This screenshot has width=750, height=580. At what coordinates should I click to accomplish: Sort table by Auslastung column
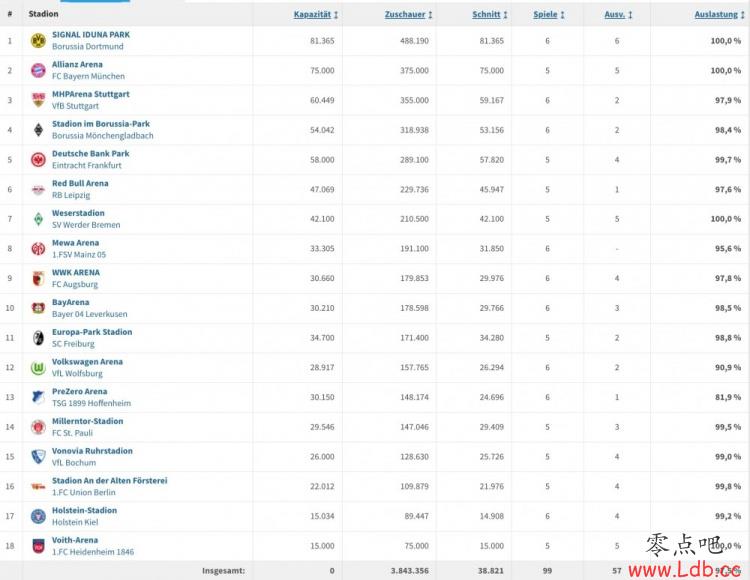click(719, 14)
